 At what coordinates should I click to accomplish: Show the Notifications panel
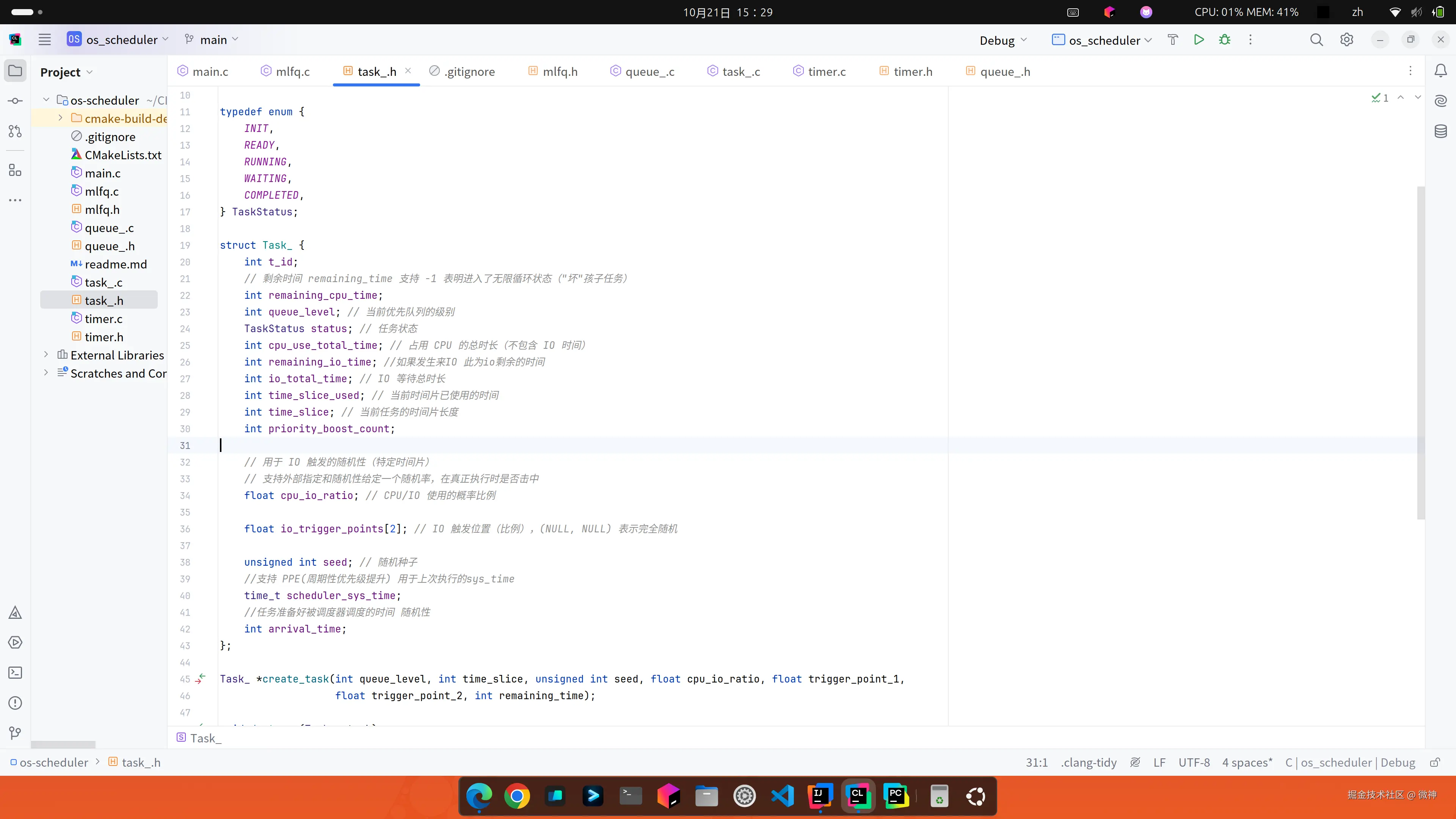1440,71
